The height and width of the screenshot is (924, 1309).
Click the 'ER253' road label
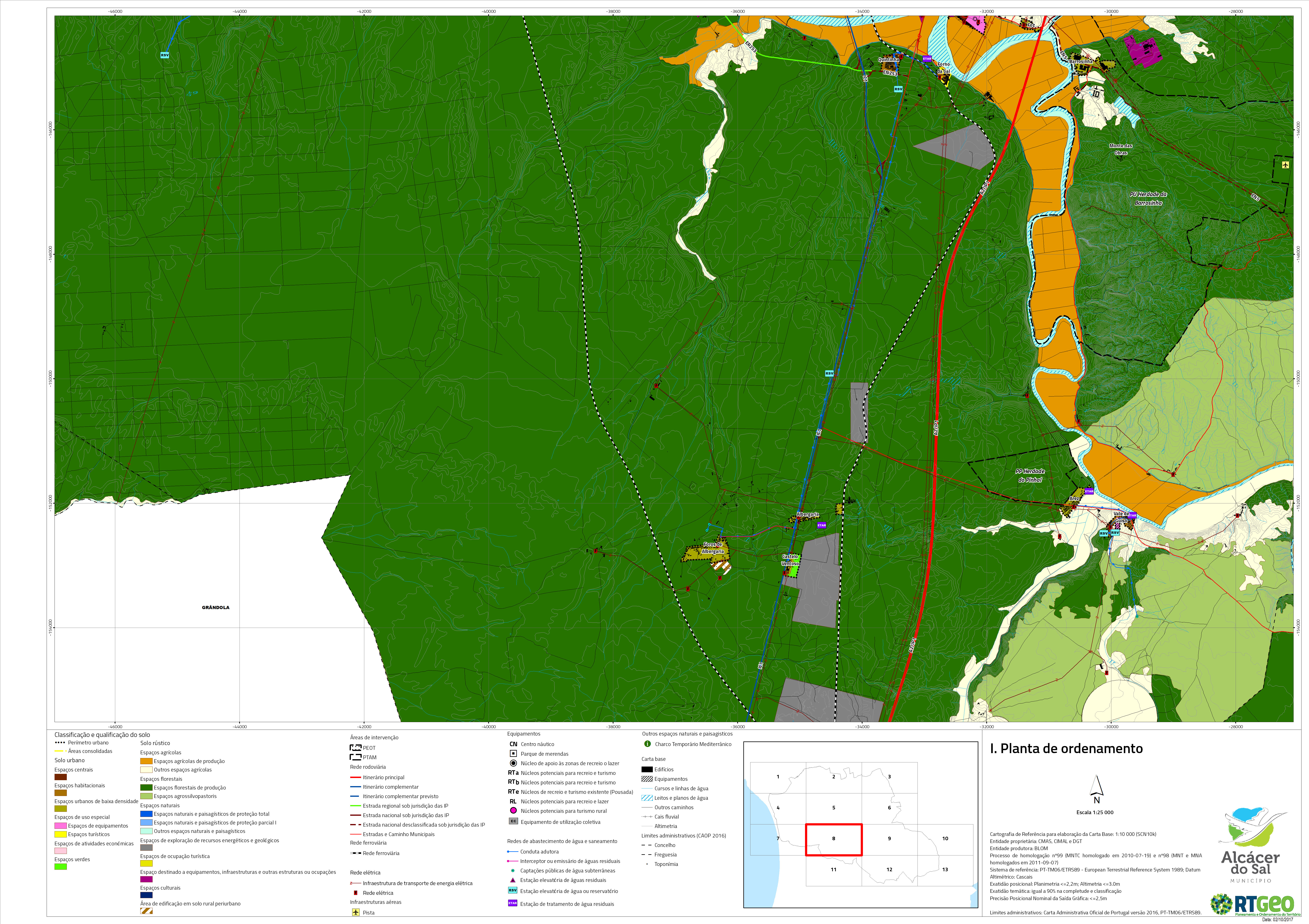tap(751, 47)
